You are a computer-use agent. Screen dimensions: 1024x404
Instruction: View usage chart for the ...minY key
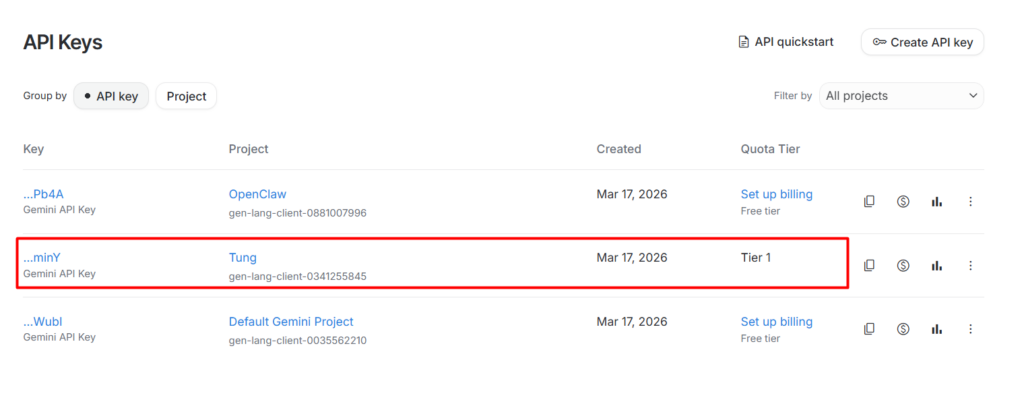[937, 265]
